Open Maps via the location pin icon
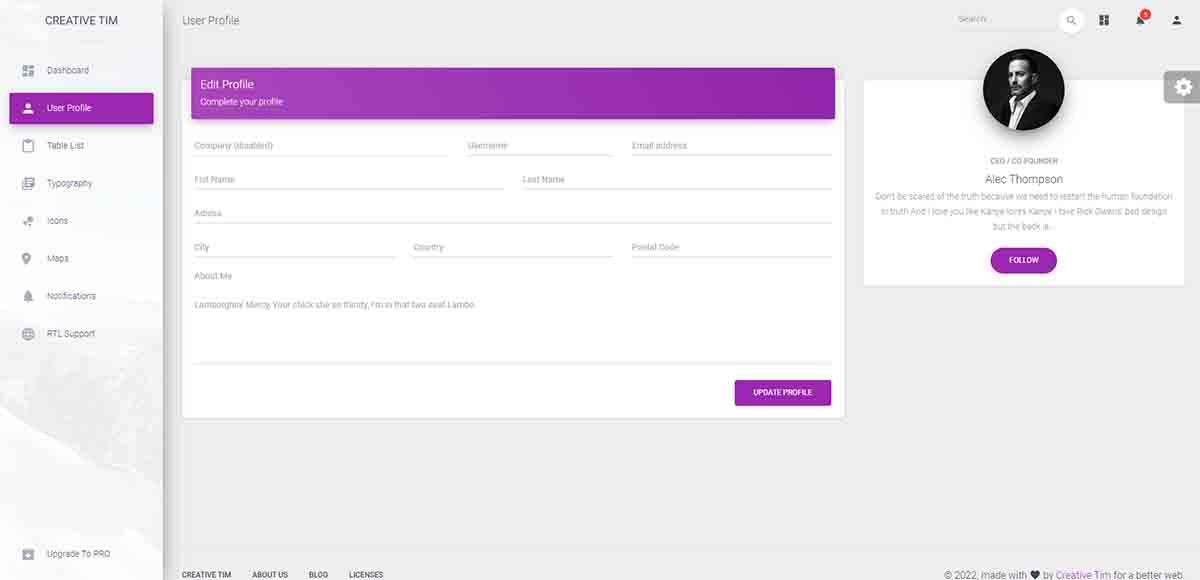Viewport: 1200px width, 580px height. (x=27, y=258)
